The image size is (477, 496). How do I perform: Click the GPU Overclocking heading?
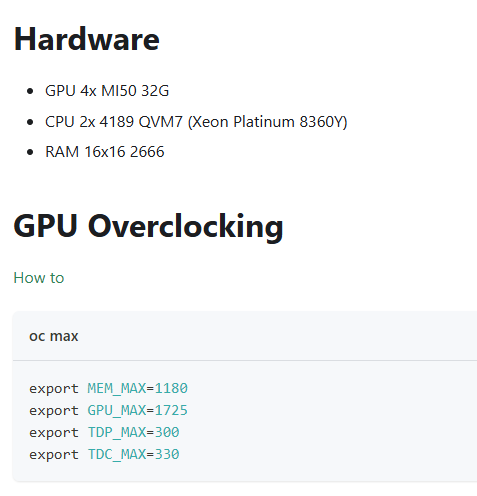tap(148, 226)
